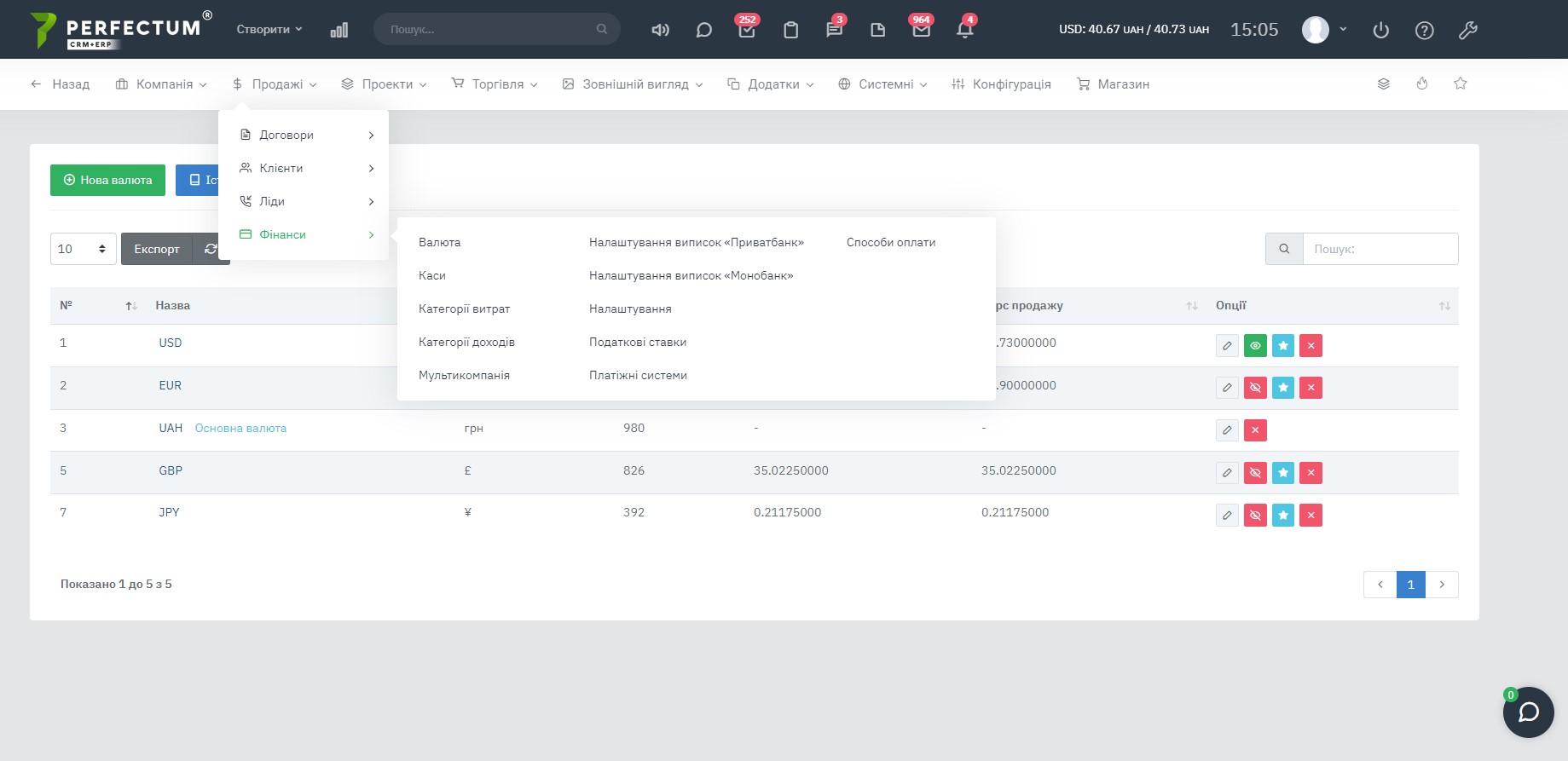The height and width of the screenshot is (761, 1568).
Task: Open floating chat bubble widget
Action: [x=1528, y=712]
